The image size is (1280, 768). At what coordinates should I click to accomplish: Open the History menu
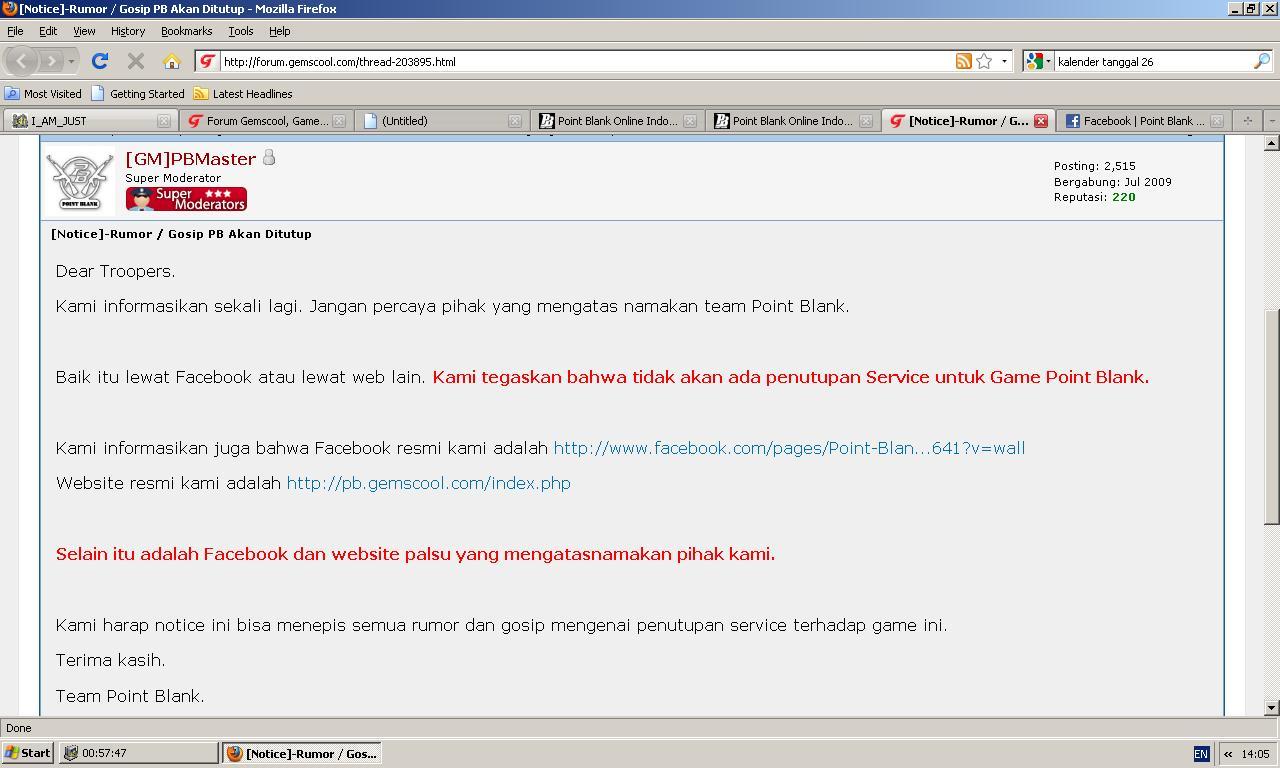(128, 31)
